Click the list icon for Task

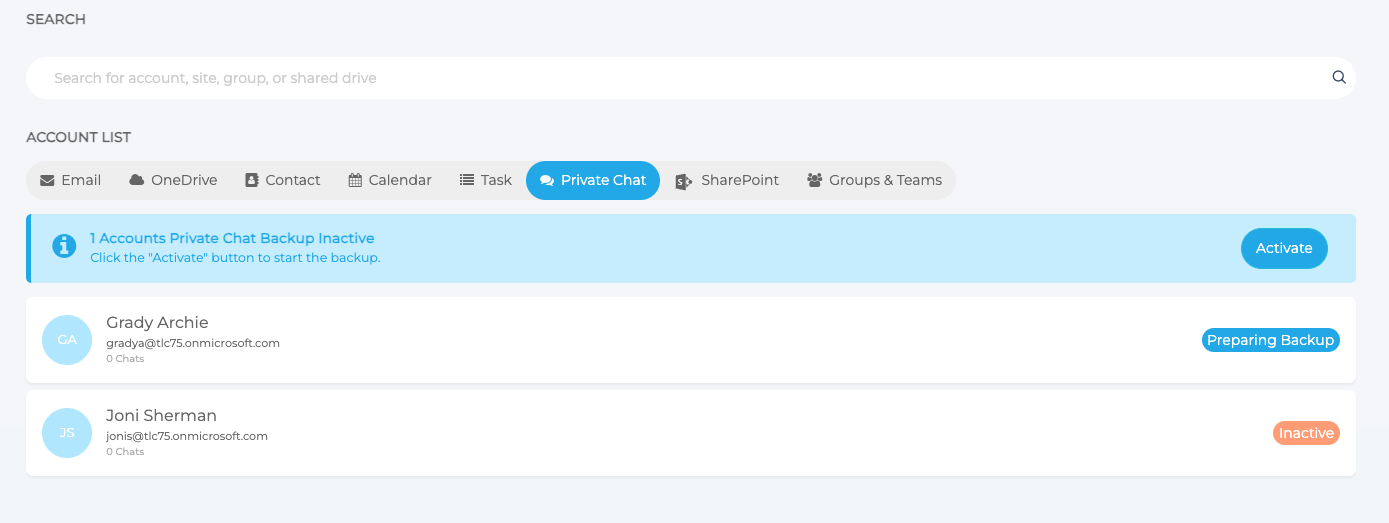pos(467,180)
